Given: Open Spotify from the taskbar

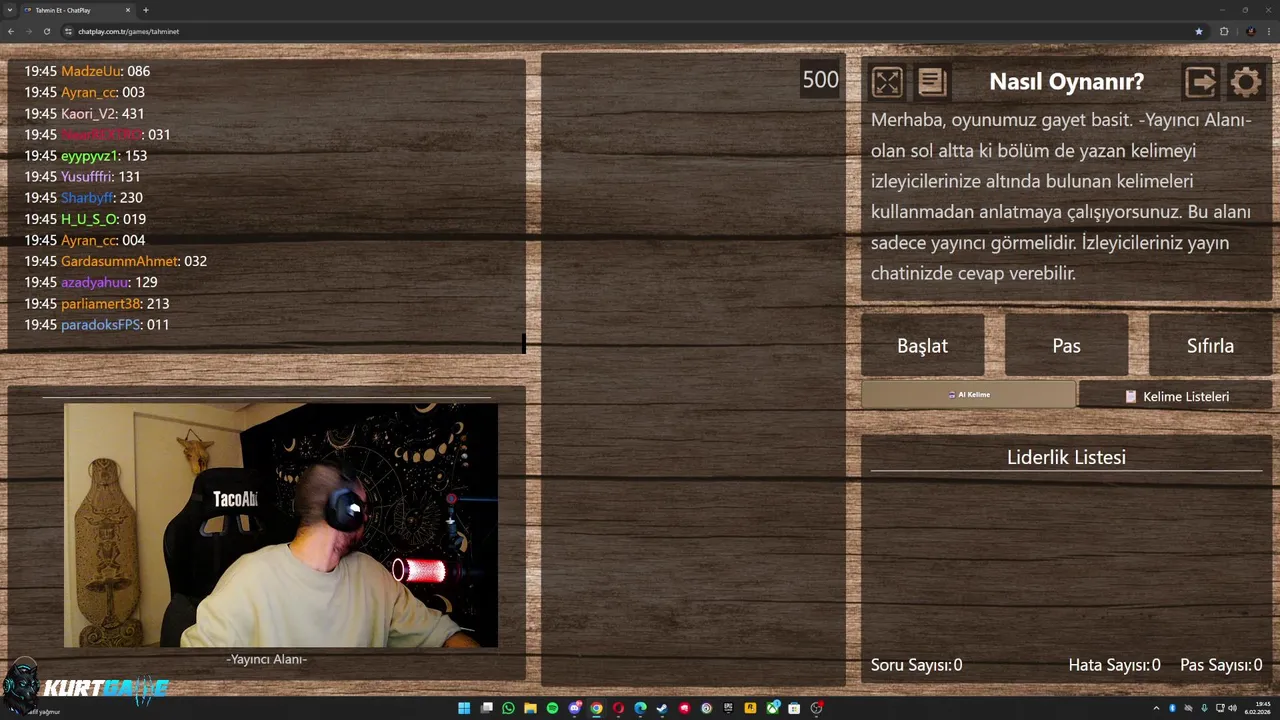Looking at the screenshot, I should (552, 708).
